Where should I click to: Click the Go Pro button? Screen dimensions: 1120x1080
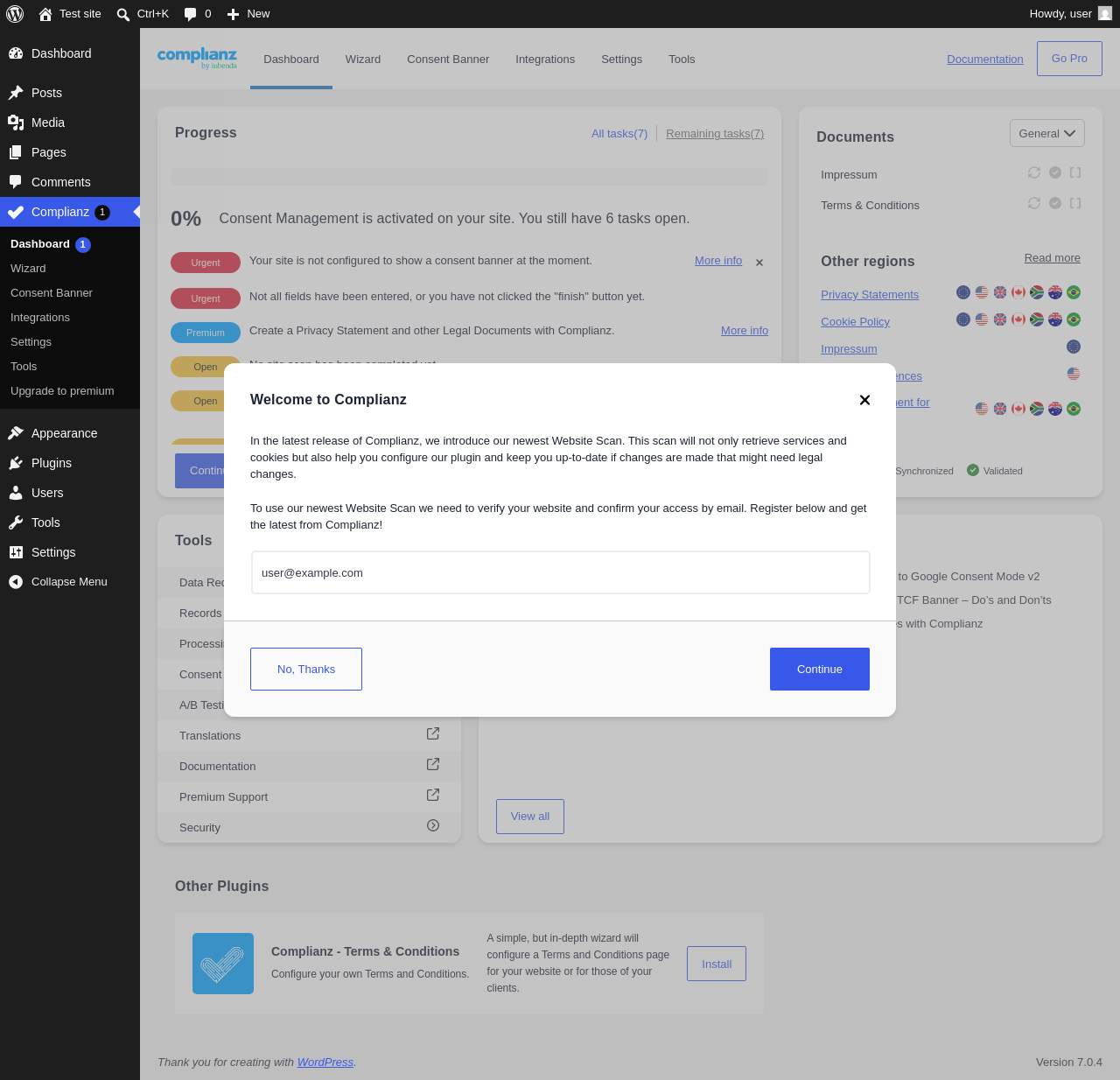(1069, 59)
